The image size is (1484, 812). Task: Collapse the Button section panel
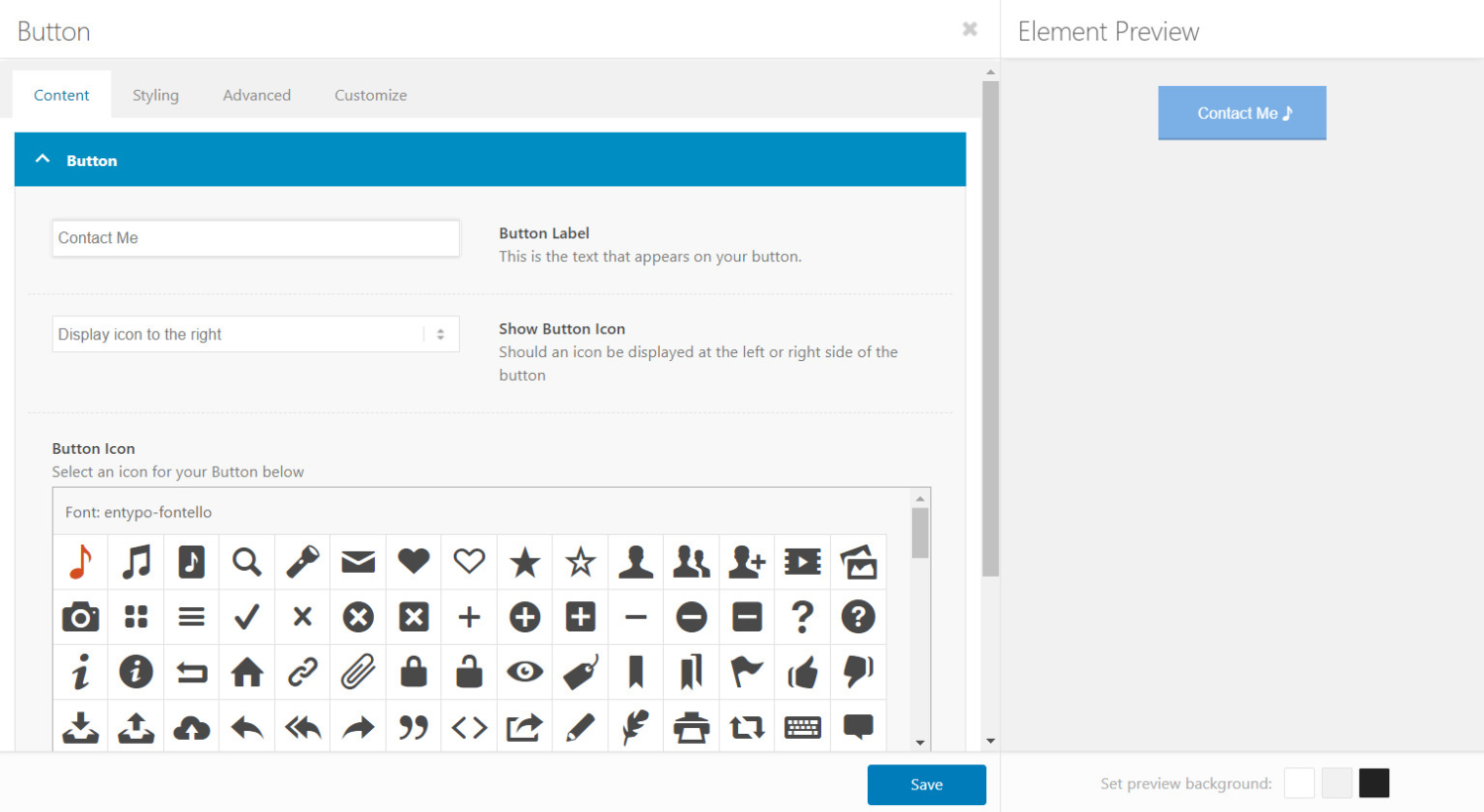click(42, 158)
